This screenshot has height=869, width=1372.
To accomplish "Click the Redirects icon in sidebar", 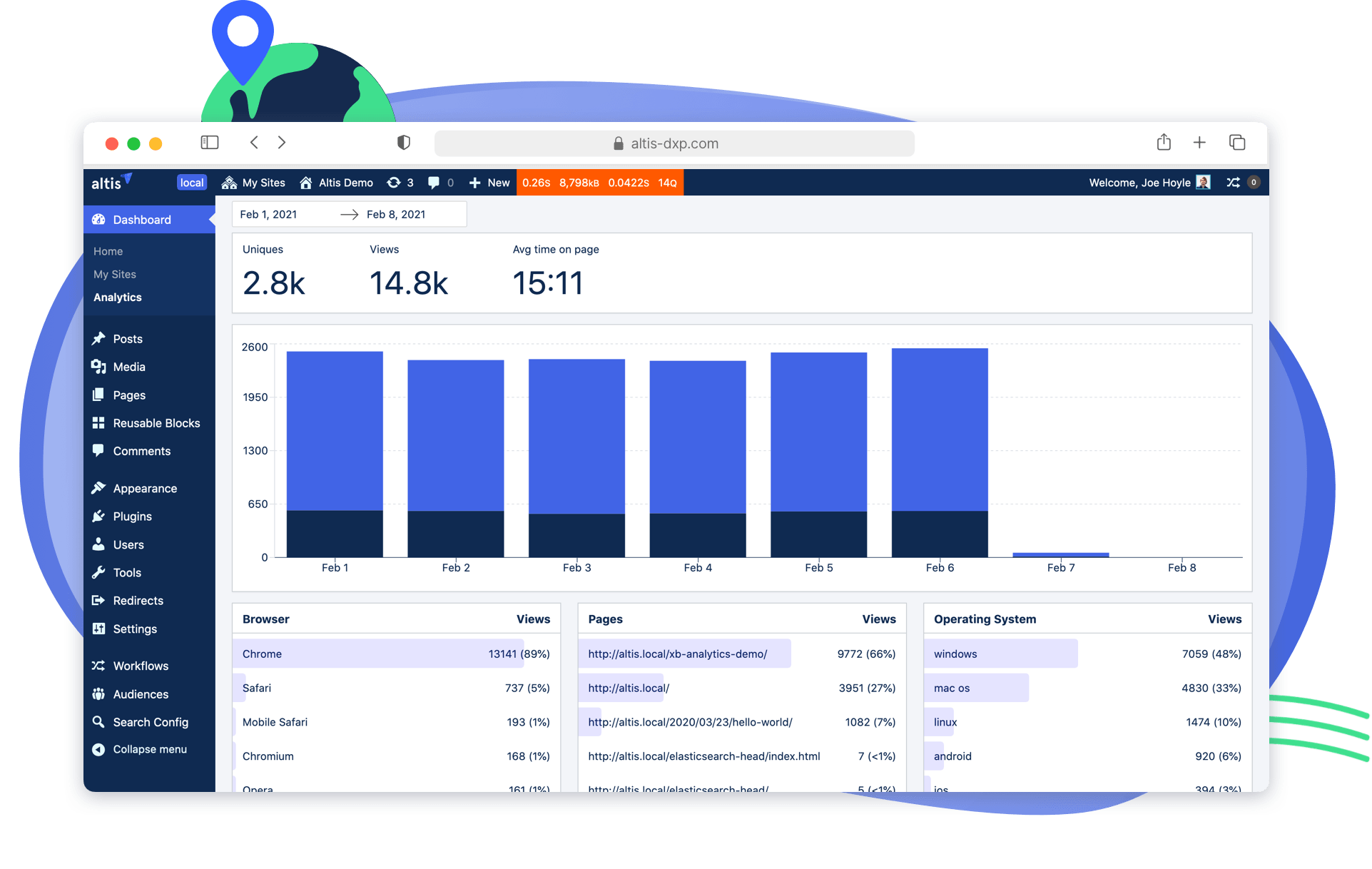I will pyautogui.click(x=99, y=600).
